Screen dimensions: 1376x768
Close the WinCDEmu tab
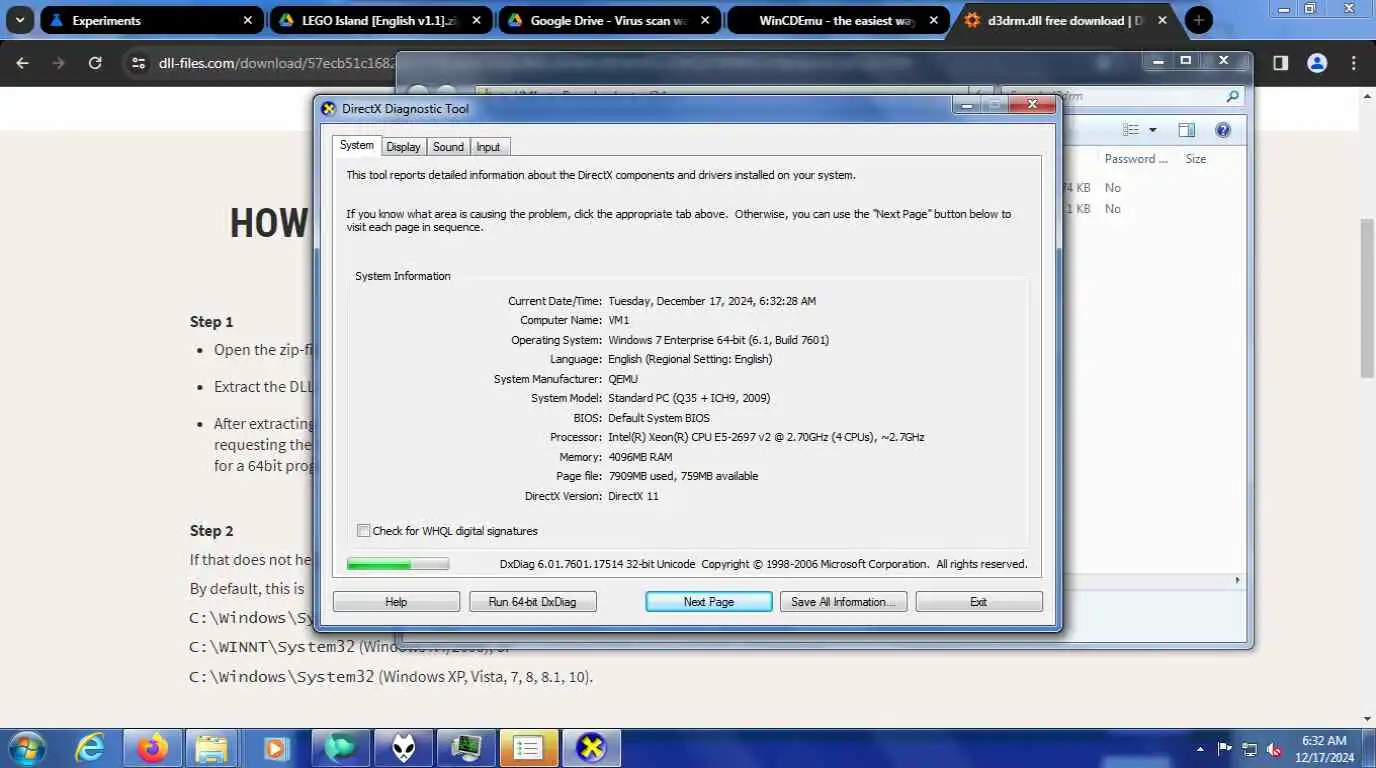click(934, 20)
